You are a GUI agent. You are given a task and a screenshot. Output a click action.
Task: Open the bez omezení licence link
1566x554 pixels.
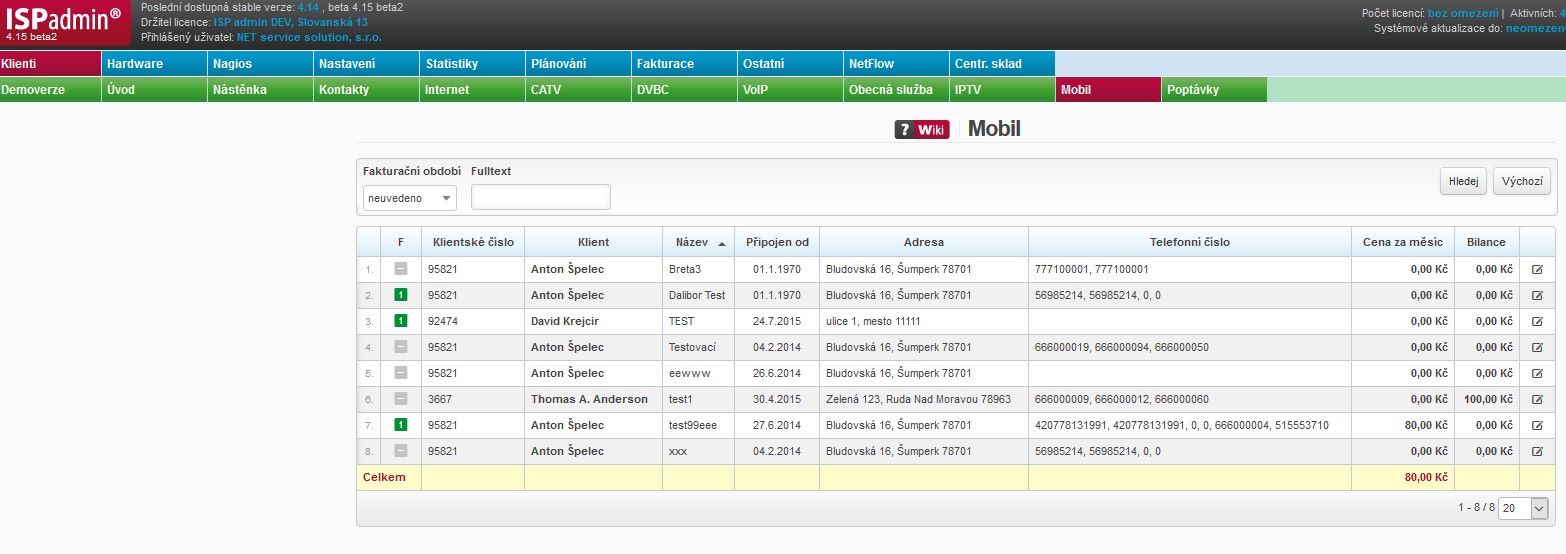tap(1463, 13)
